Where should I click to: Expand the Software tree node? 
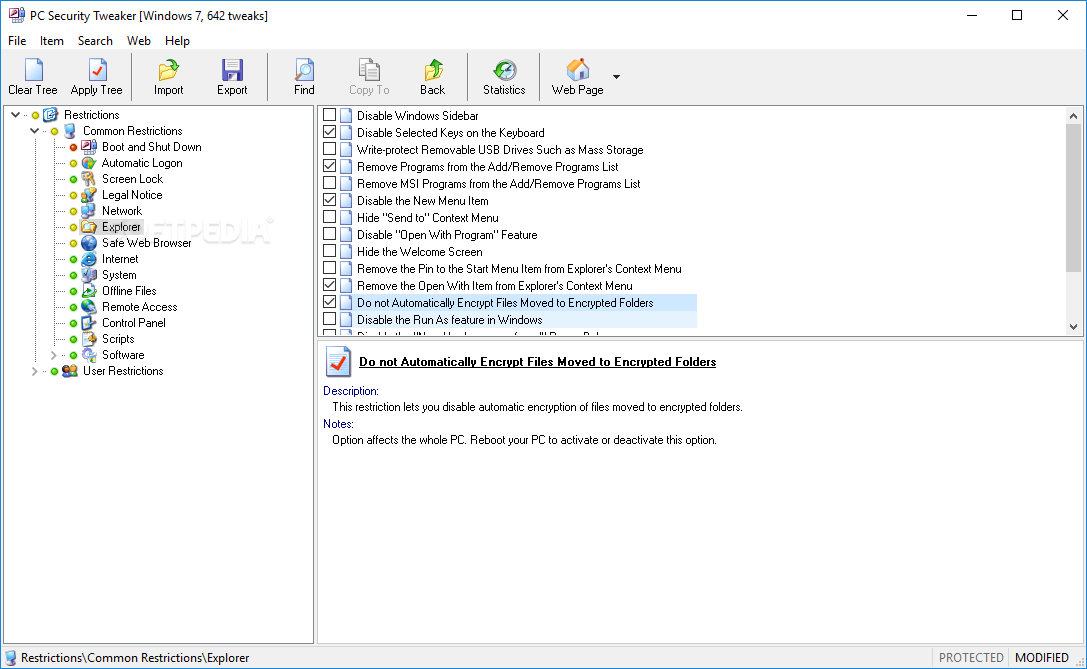[53, 355]
